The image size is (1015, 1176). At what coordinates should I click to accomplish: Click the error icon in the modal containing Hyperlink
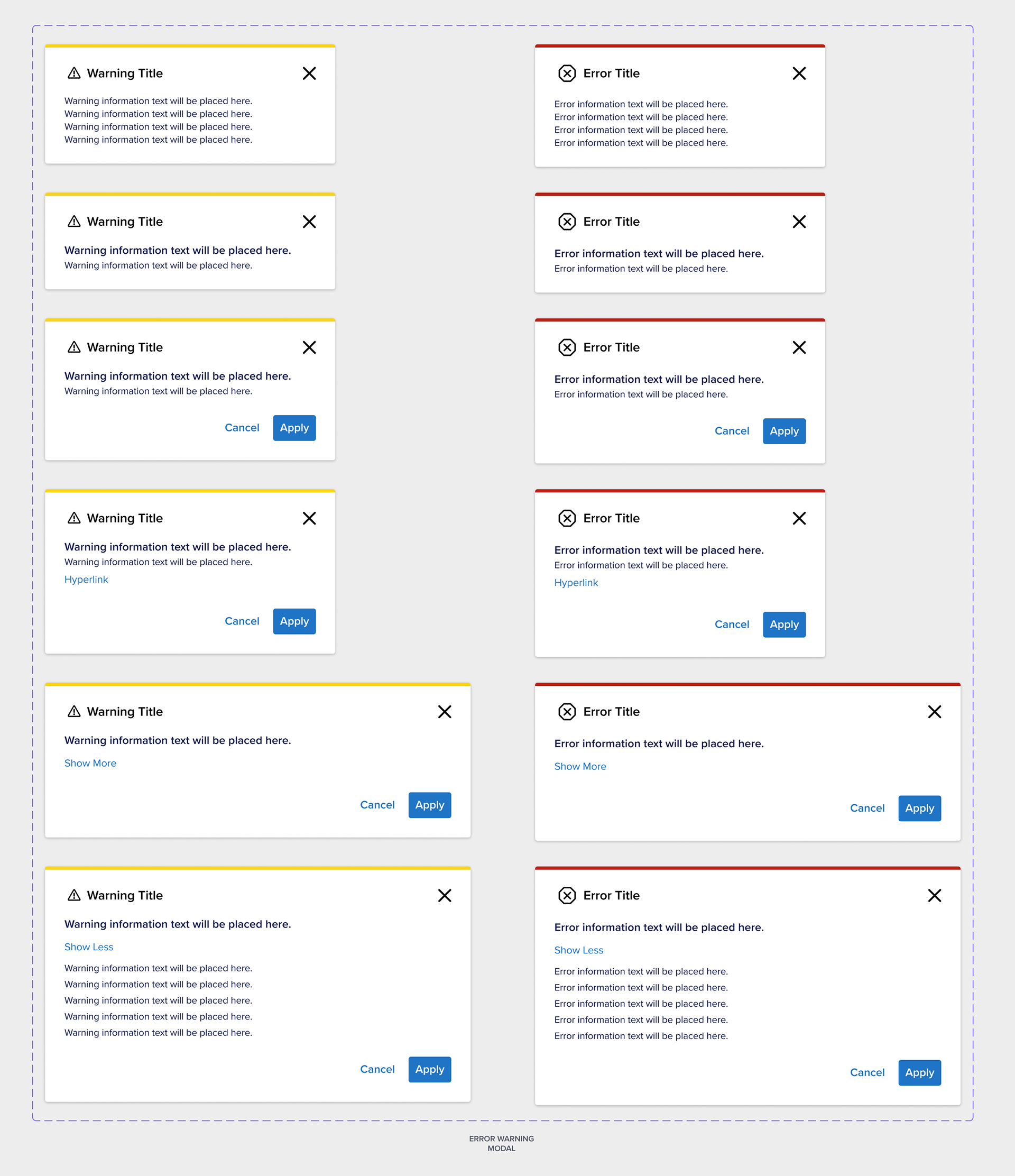click(x=567, y=518)
